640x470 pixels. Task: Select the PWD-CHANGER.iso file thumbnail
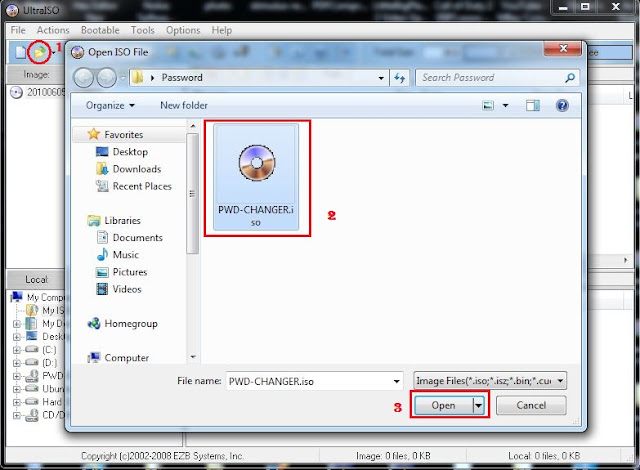click(256, 177)
